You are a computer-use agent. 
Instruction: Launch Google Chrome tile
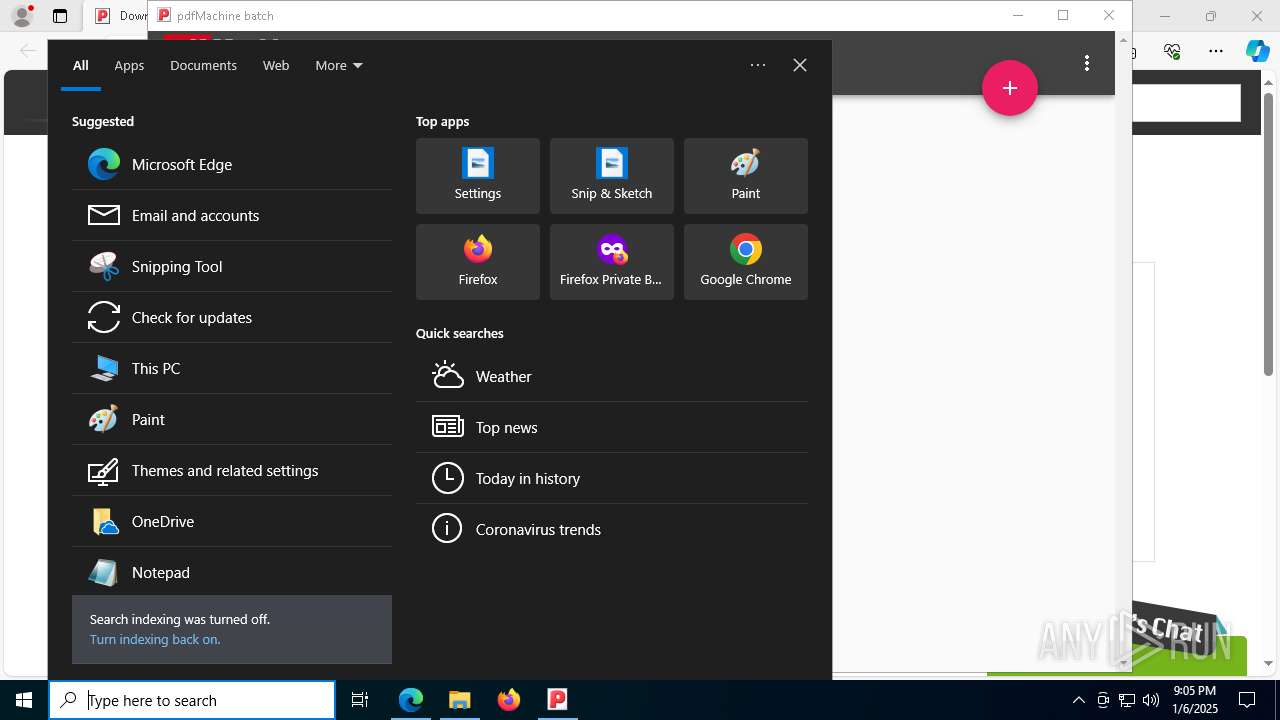[x=746, y=262]
